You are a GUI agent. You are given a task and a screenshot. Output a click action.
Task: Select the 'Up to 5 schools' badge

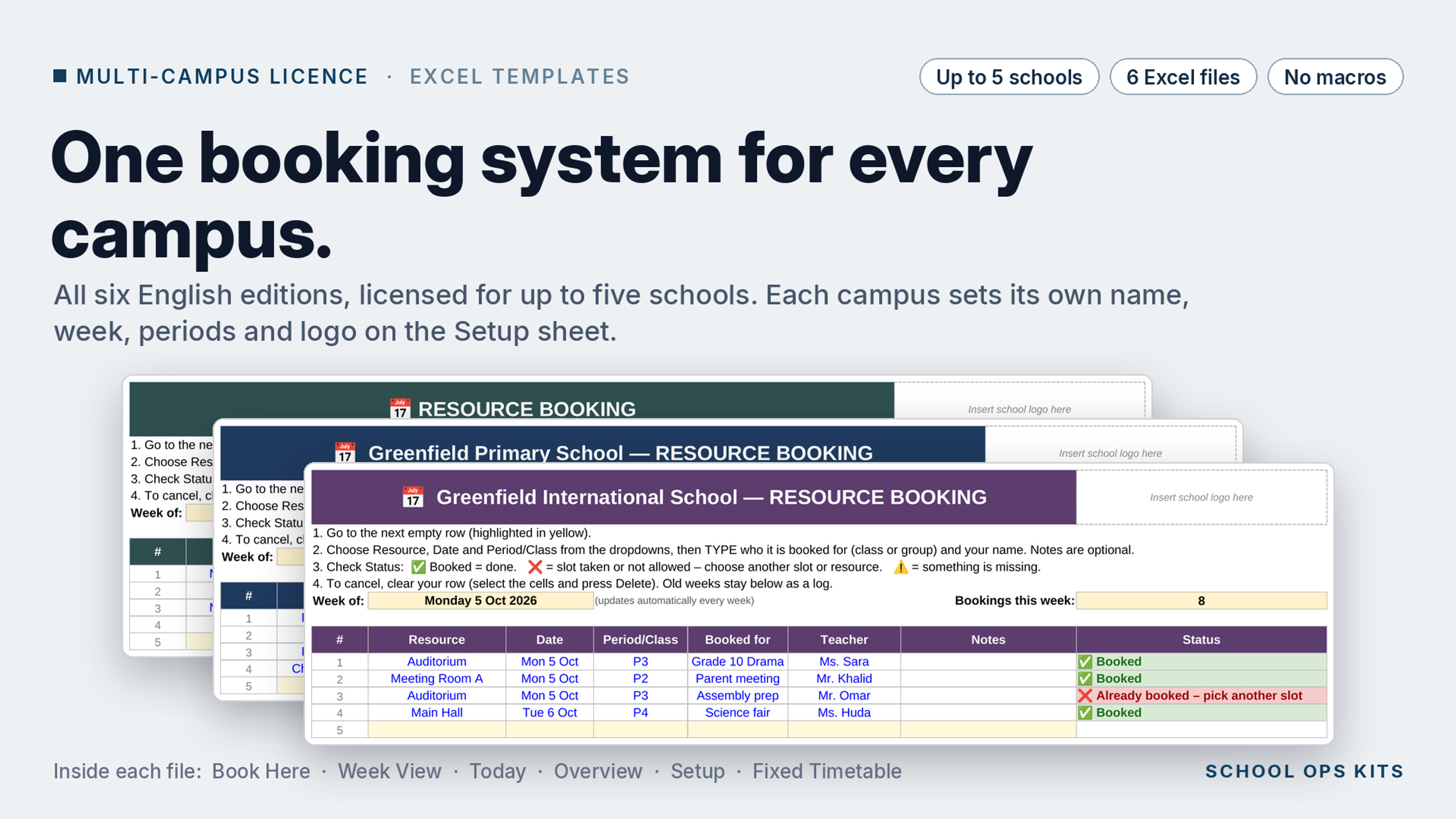click(x=1009, y=77)
